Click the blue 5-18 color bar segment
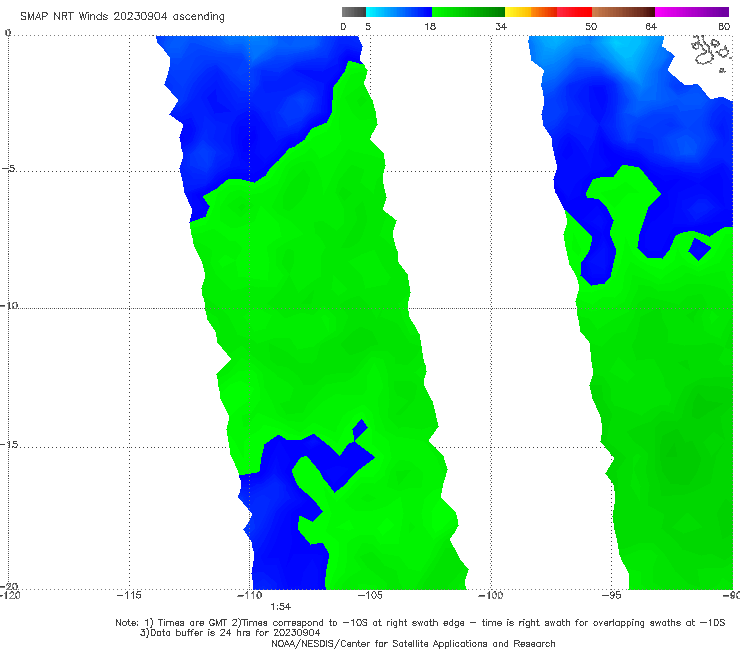740x650 pixels. (x=399, y=12)
